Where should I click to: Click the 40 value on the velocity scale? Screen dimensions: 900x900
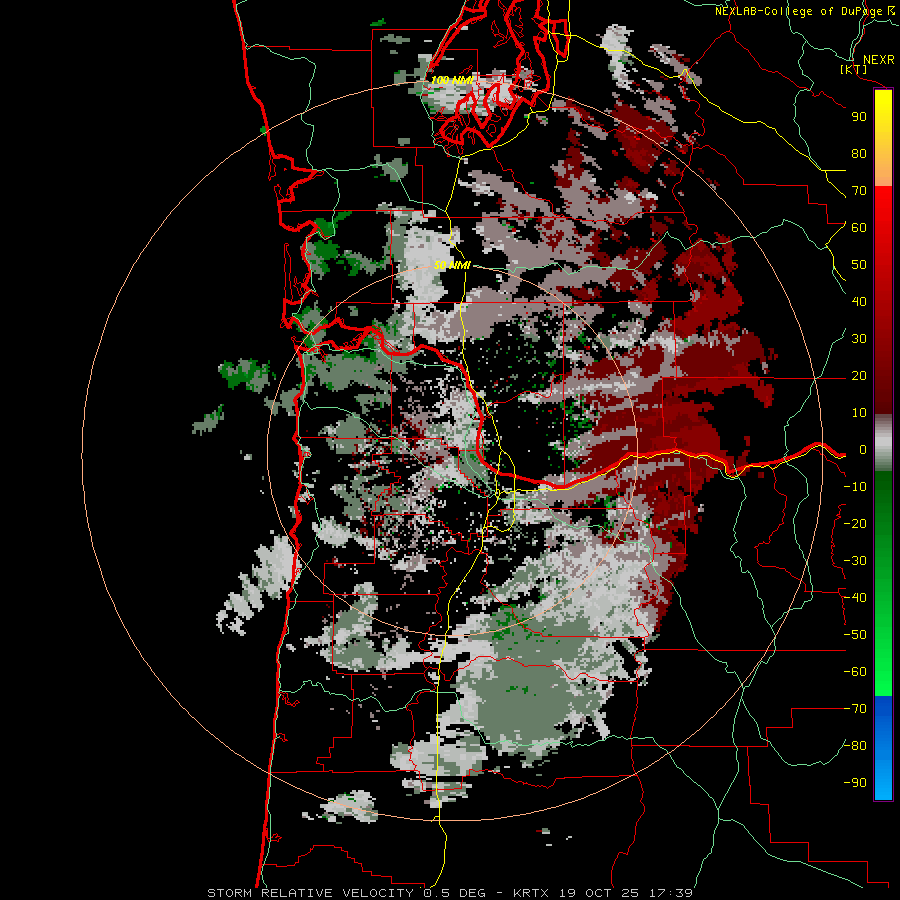pos(859,302)
